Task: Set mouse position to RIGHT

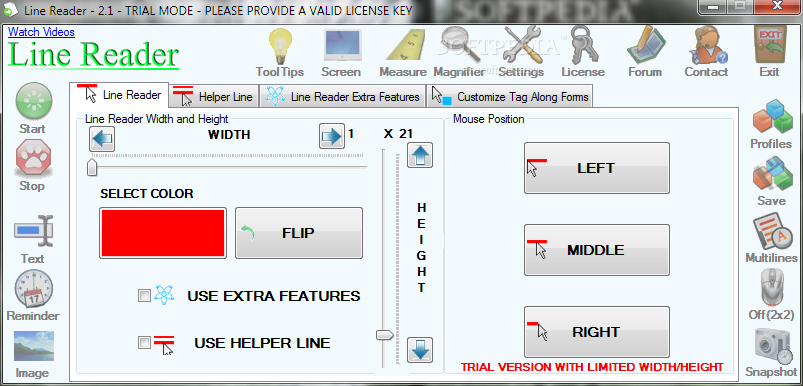Action: coord(597,332)
